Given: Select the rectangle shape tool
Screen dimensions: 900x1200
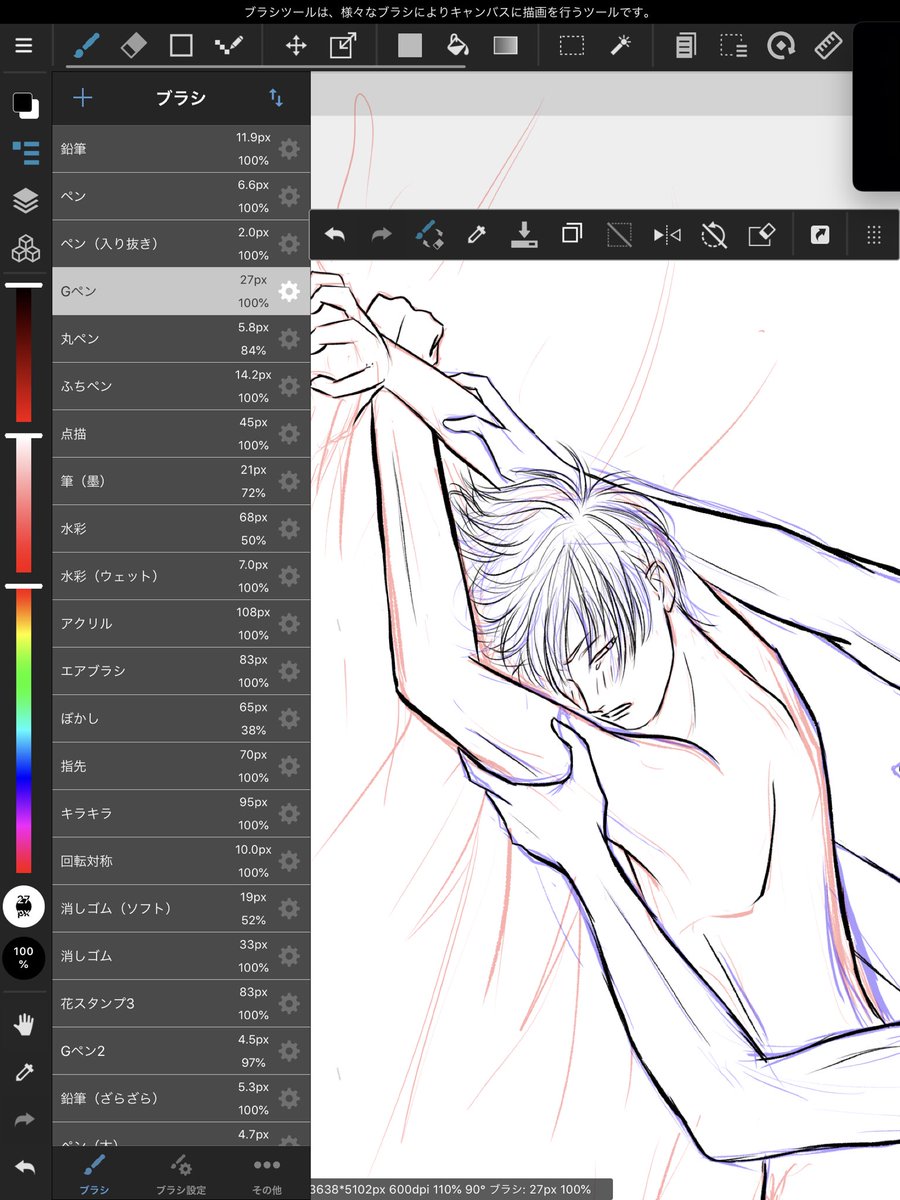Looking at the screenshot, I should (x=181, y=46).
